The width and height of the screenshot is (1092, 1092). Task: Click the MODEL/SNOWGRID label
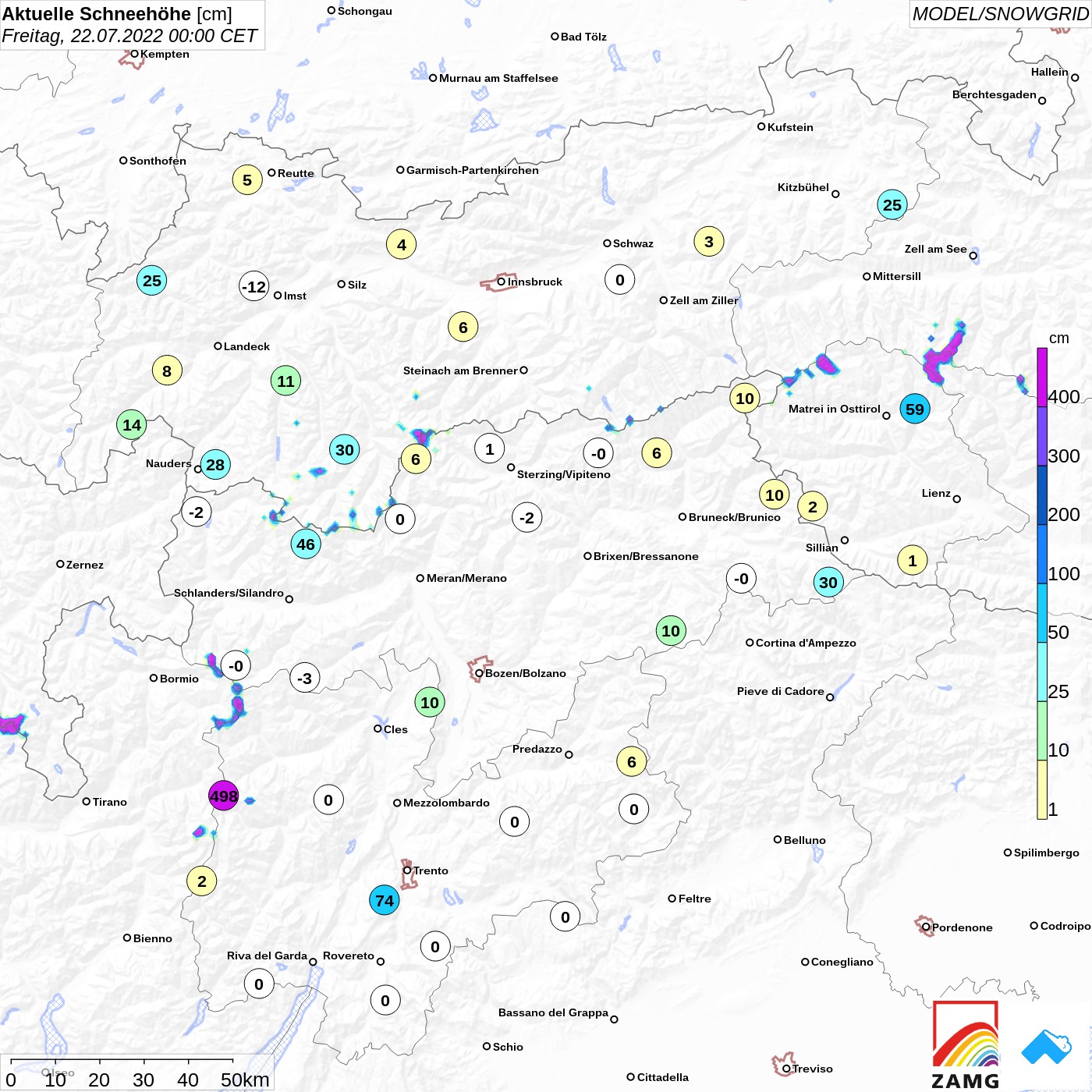1001,13
